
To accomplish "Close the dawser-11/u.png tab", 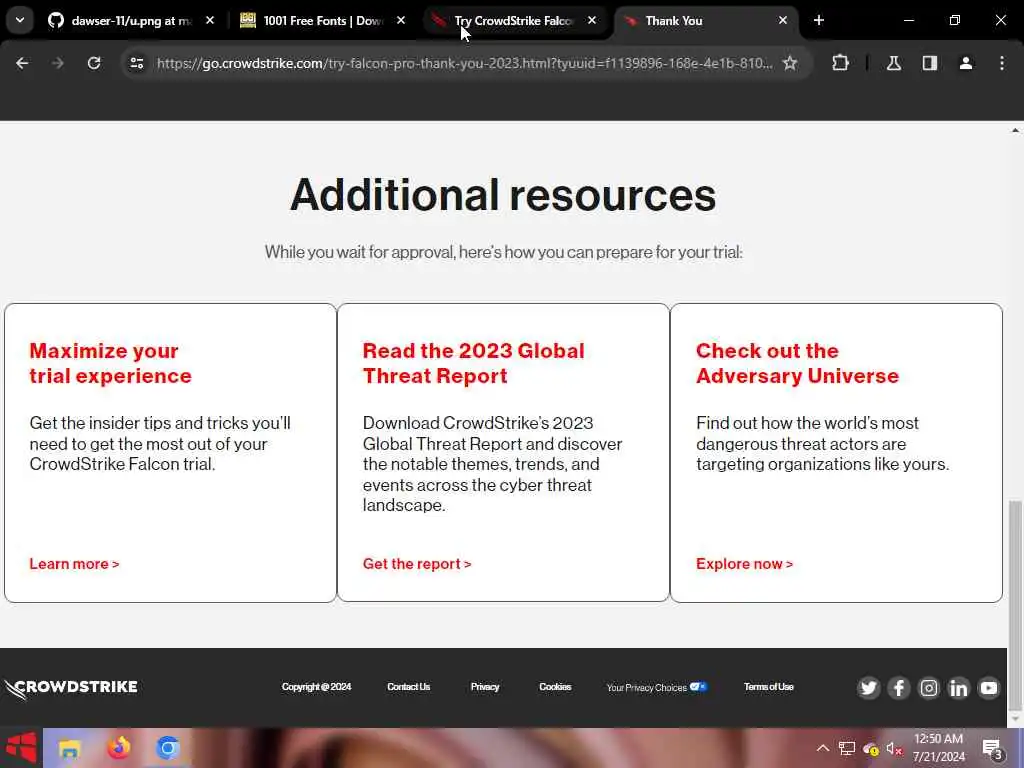I will (x=210, y=21).
